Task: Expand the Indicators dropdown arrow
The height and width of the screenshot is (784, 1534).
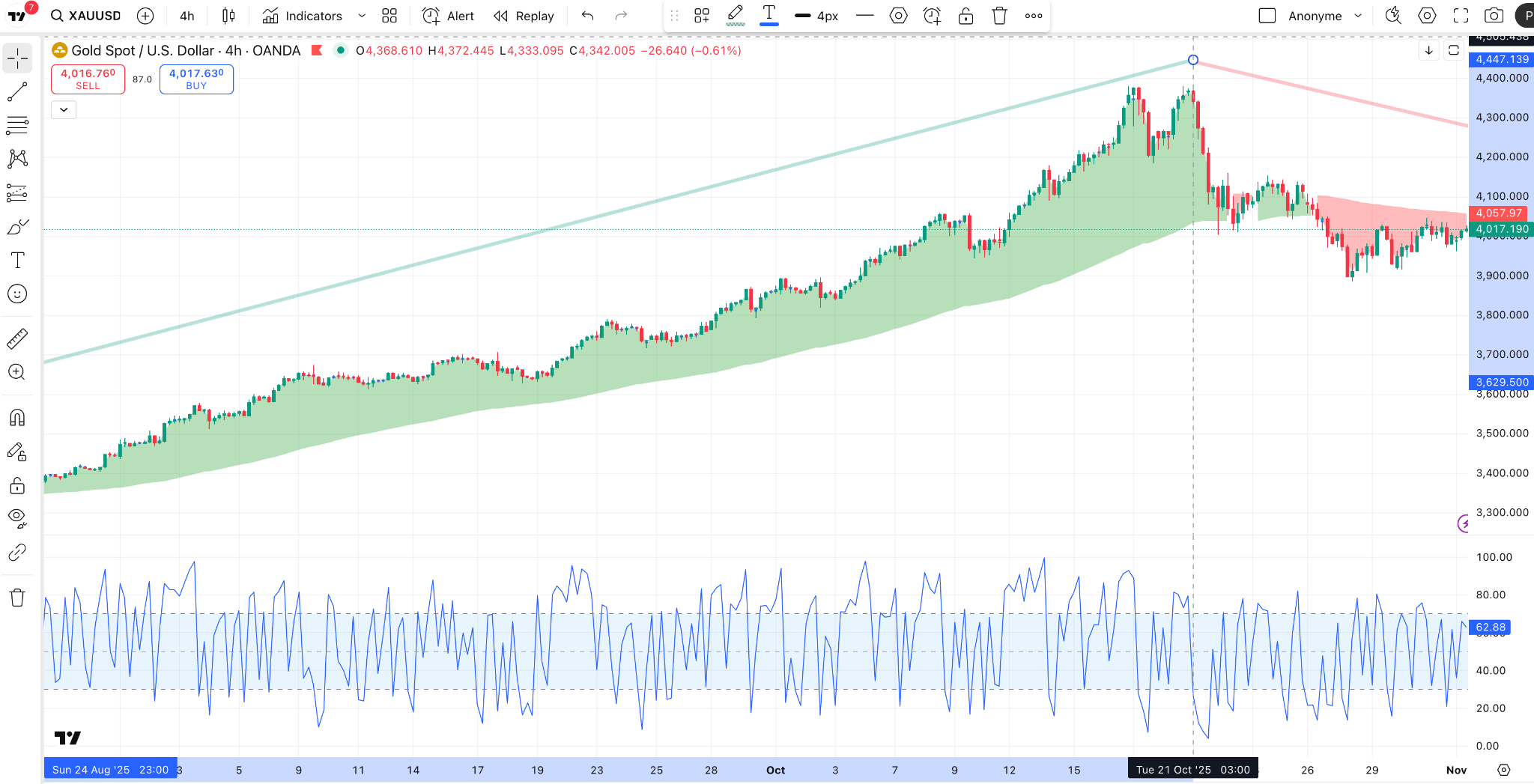Action: pos(362,15)
